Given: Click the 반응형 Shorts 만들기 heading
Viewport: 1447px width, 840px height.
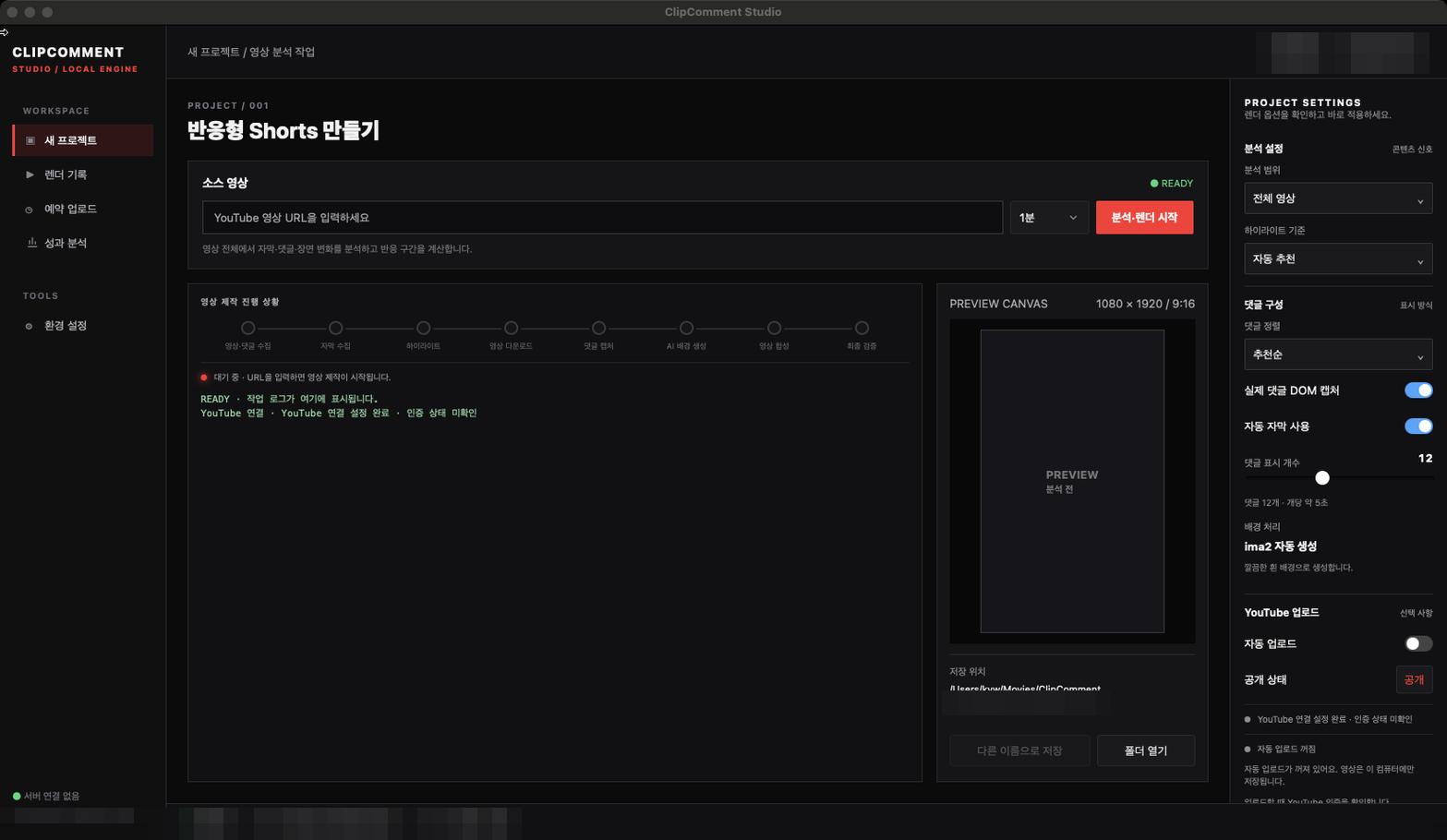Looking at the screenshot, I should point(283,131).
